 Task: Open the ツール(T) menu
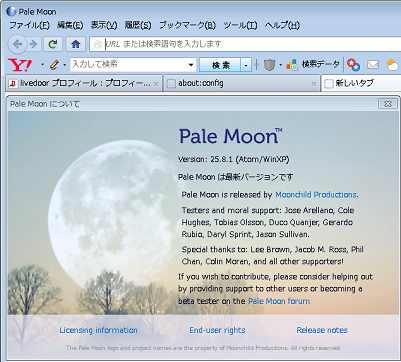point(240,25)
